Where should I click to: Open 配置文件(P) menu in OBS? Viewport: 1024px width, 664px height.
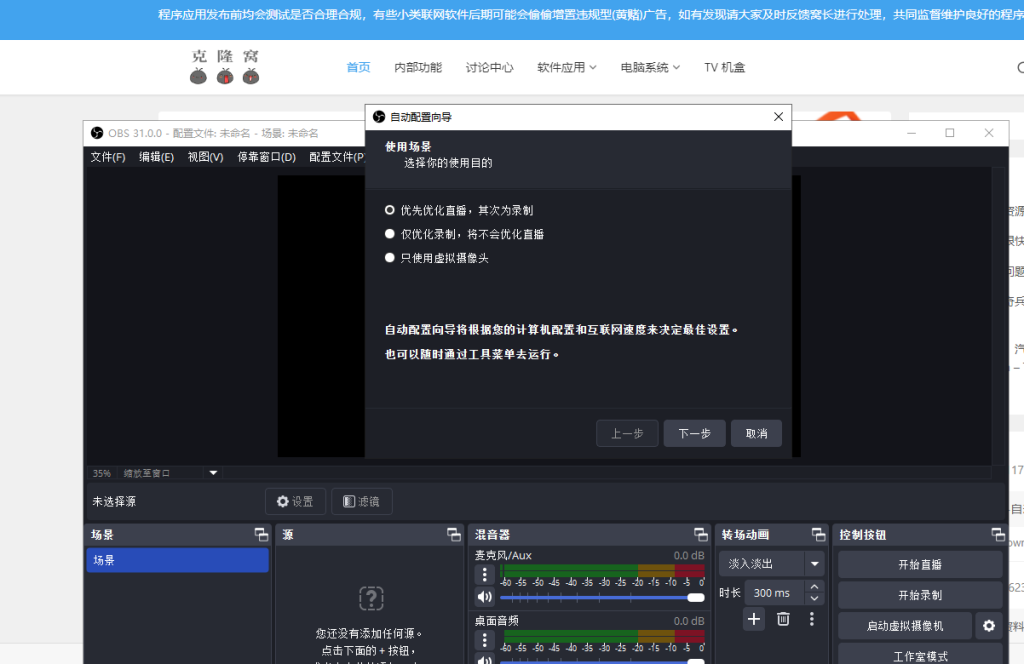point(336,157)
